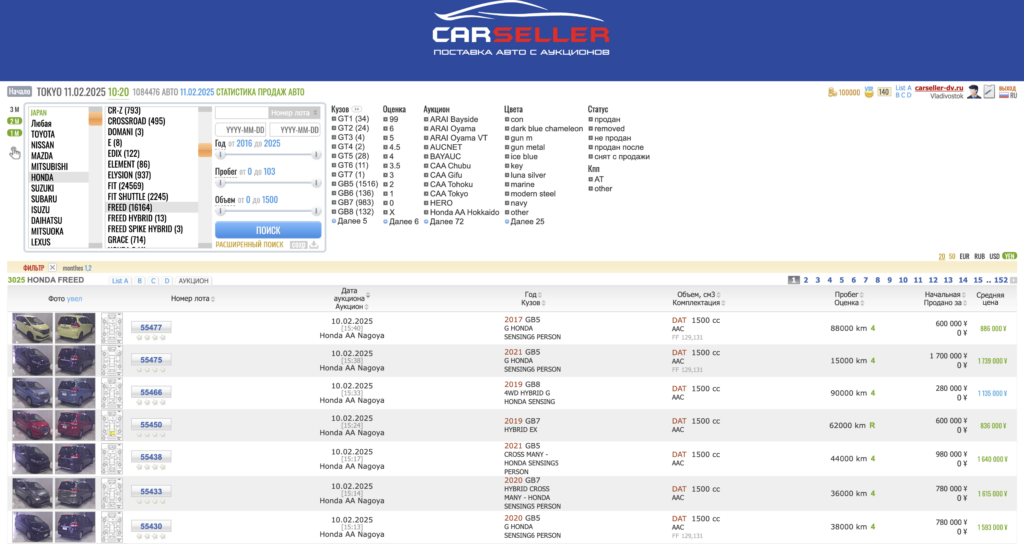Select the 3M period option

(14, 110)
